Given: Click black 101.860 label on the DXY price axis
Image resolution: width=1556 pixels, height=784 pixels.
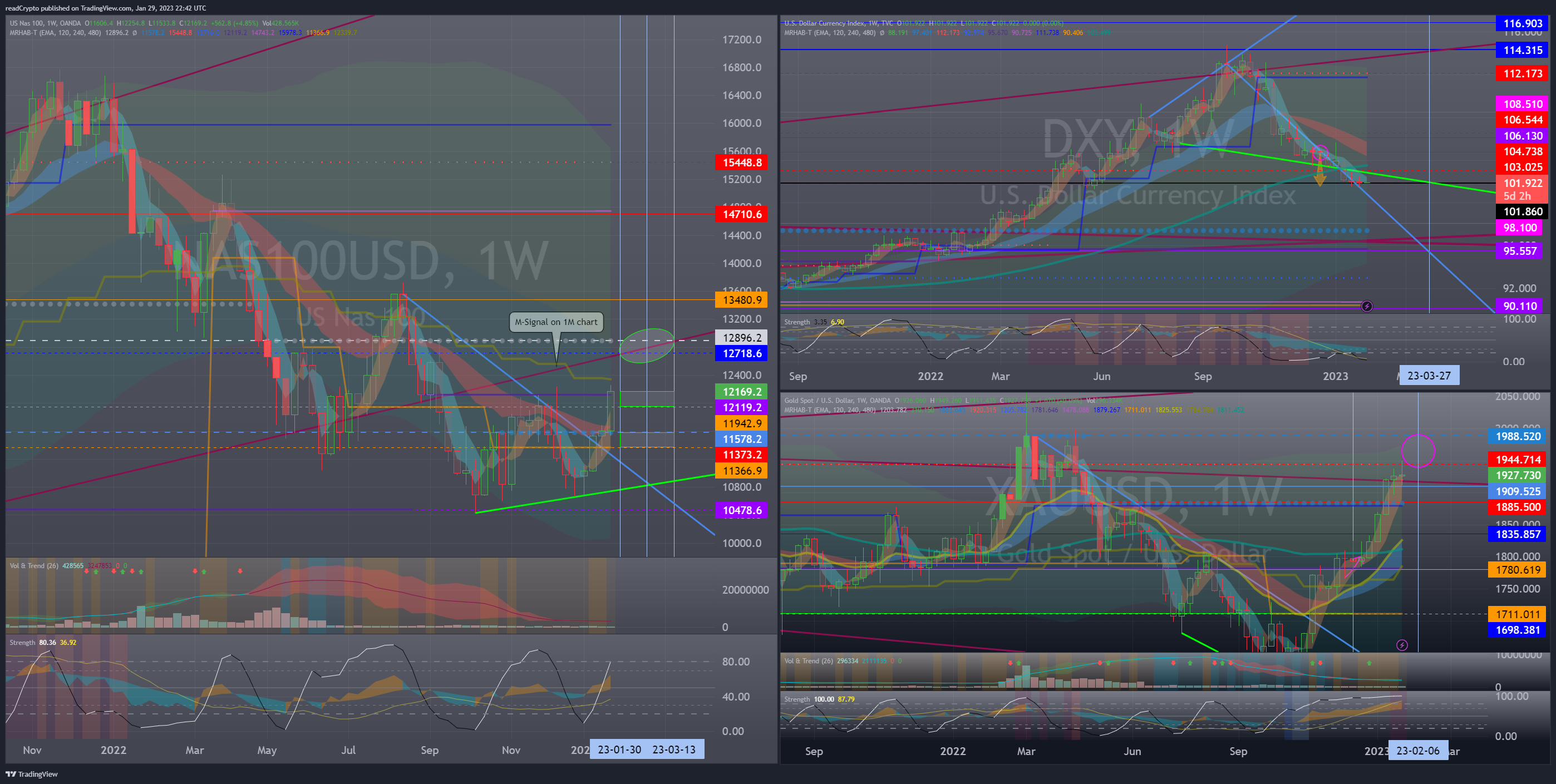Looking at the screenshot, I should point(1521,211).
